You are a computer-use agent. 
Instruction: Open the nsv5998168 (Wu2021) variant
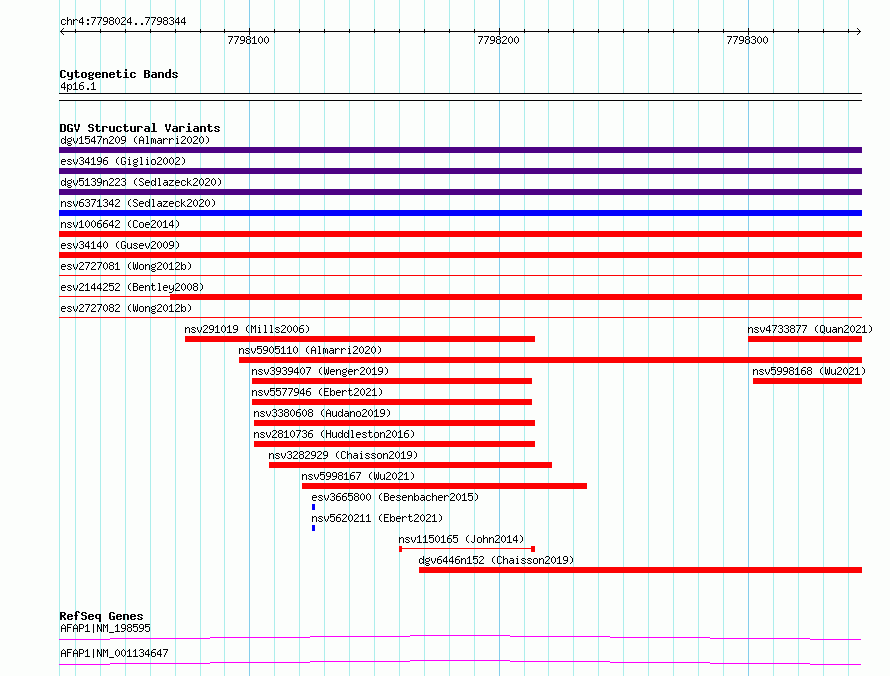[807, 381]
